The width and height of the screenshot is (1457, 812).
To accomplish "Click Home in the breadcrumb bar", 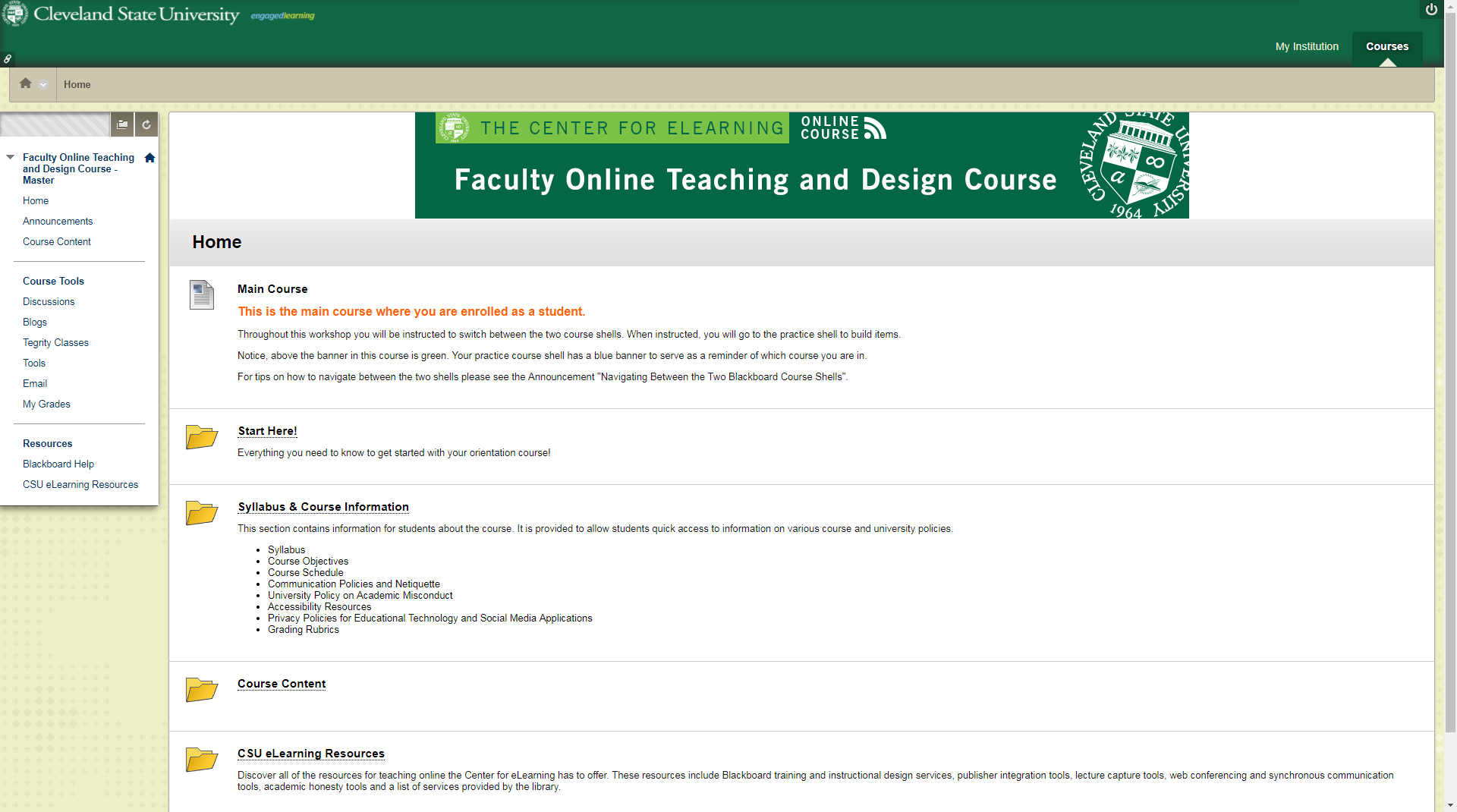I will tap(77, 84).
